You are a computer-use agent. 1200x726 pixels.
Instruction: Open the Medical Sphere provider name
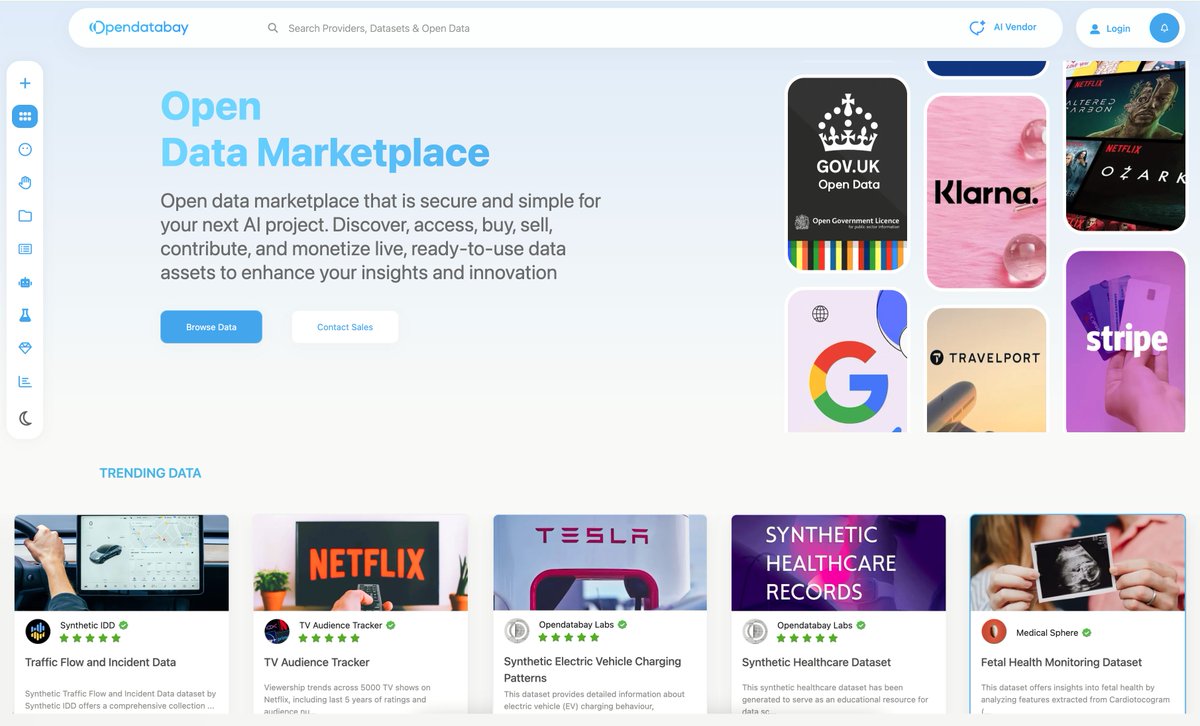coord(1046,632)
